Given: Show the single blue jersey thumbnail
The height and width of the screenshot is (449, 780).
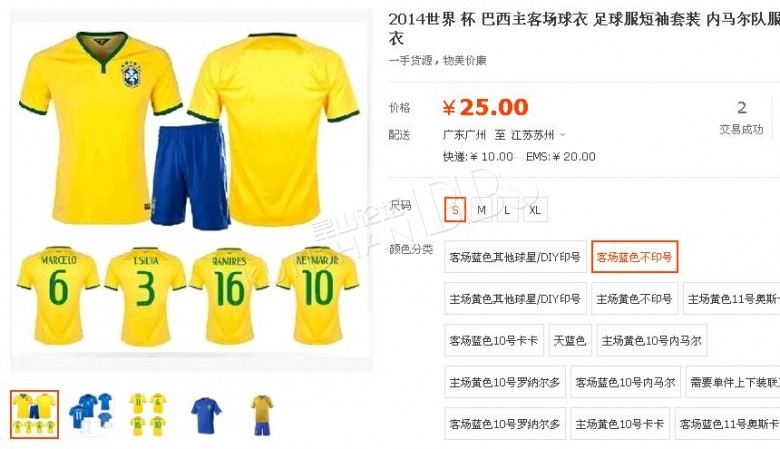Looking at the screenshot, I should tap(206, 414).
